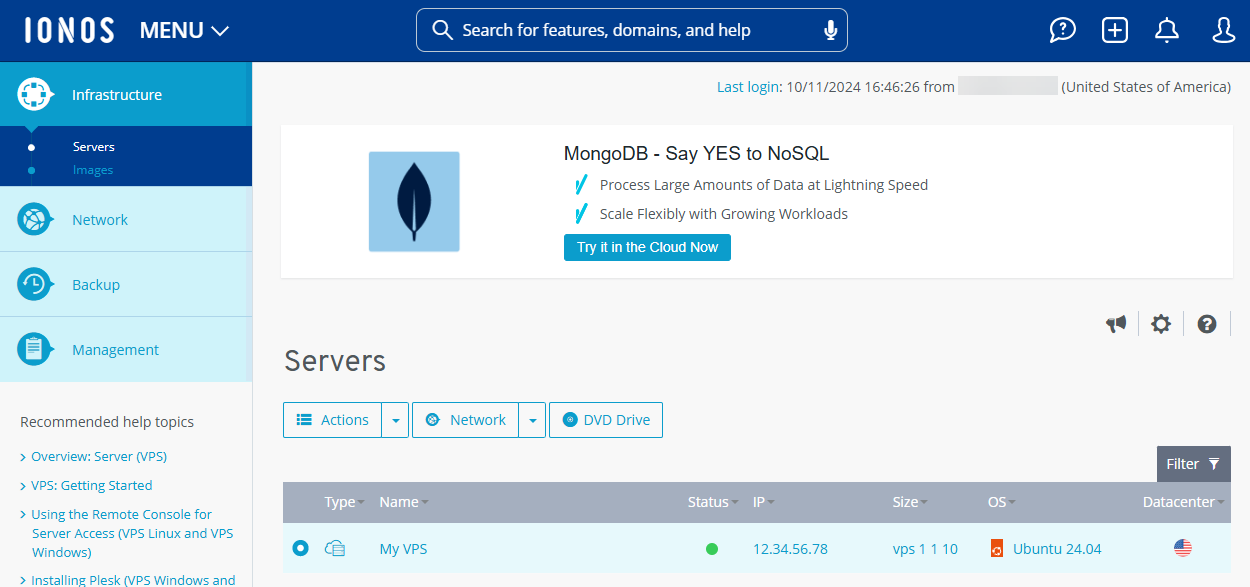Open the account user icon
The width and height of the screenshot is (1250, 587).
click(1223, 30)
